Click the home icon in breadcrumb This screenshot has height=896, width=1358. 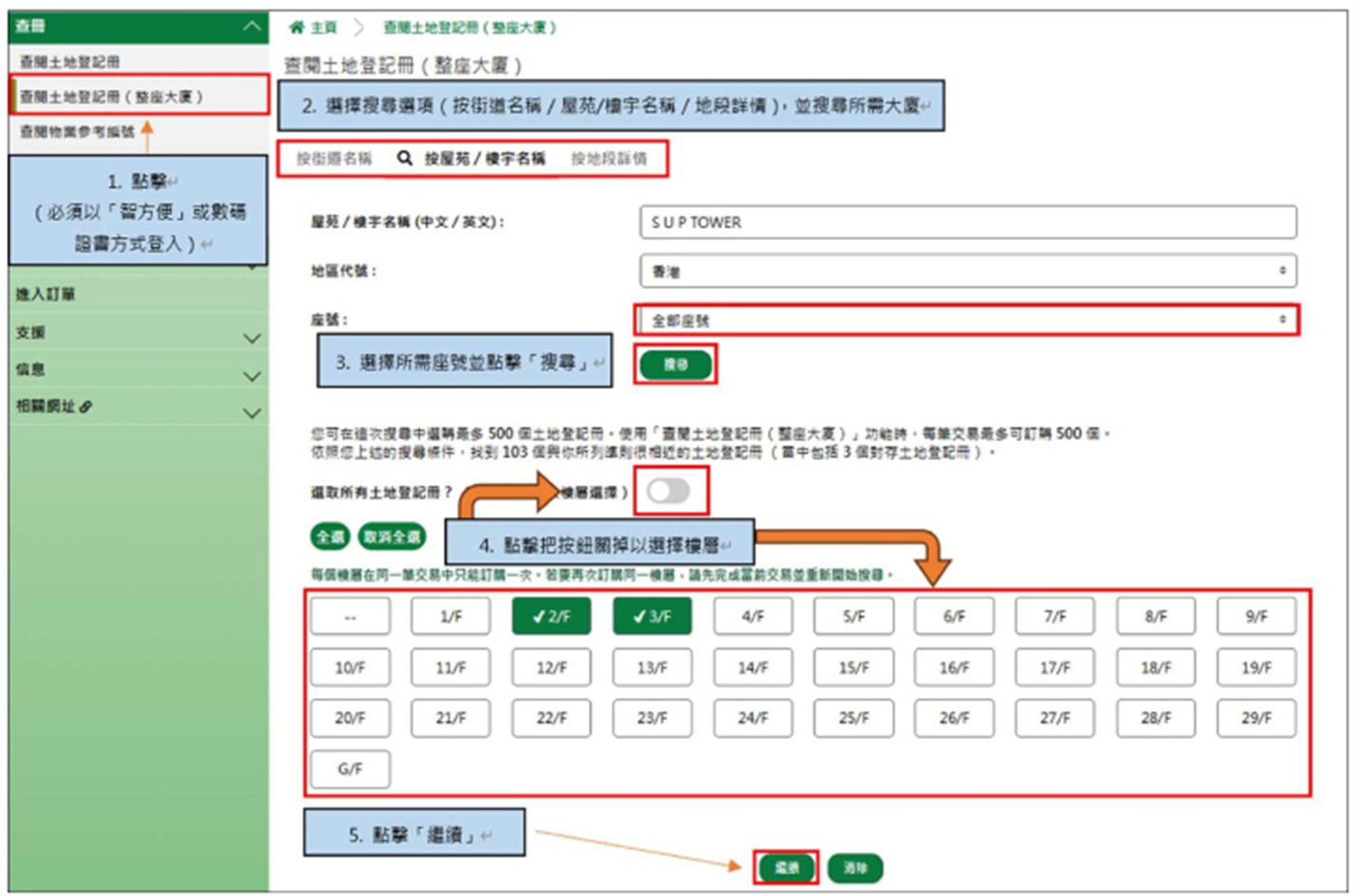point(297,28)
